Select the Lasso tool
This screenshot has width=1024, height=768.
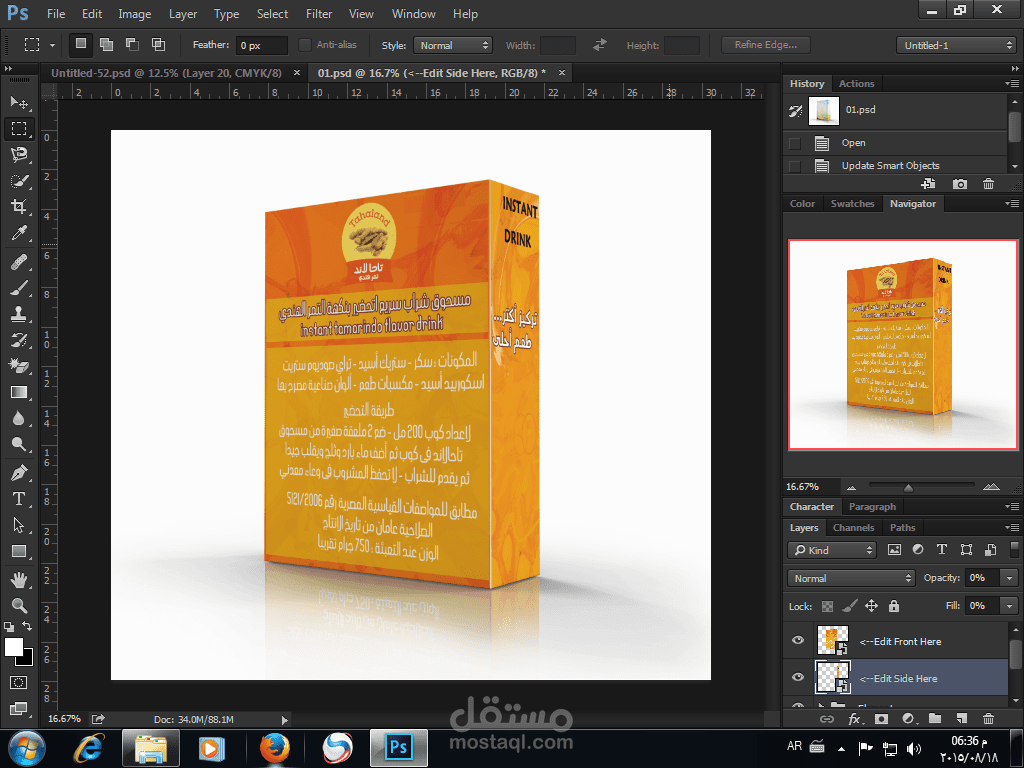tap(19, 155)
